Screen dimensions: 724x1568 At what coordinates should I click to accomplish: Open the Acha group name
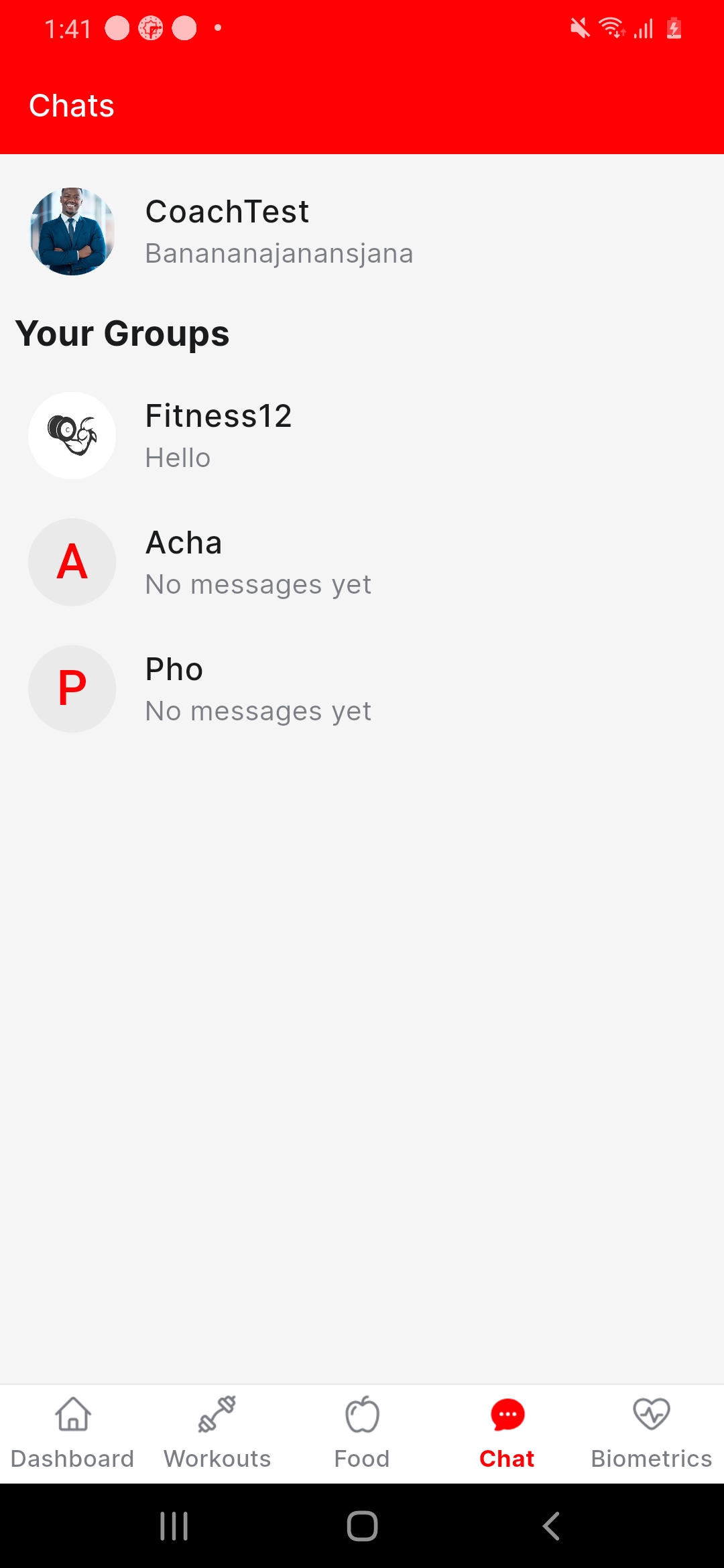[184, 543]
